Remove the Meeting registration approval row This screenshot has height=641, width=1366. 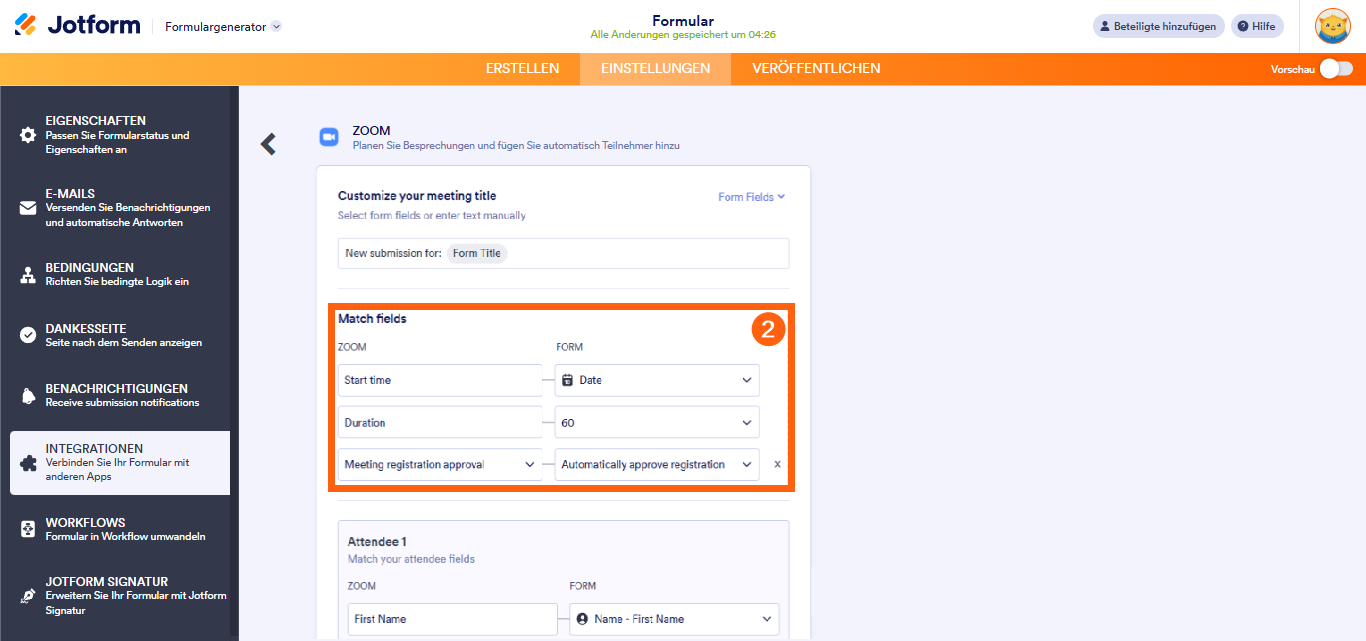pos(778,465)
